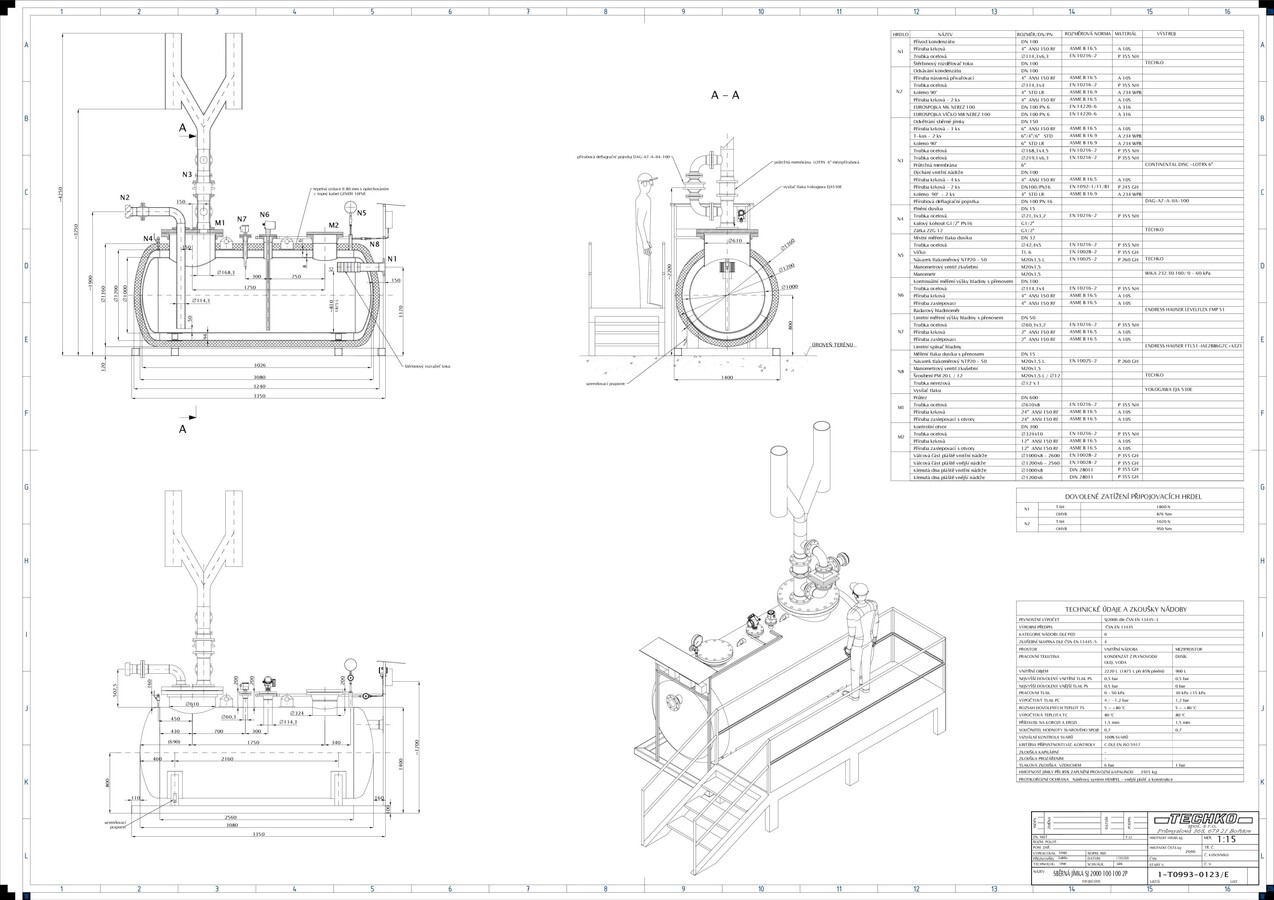Click the N6 nozzle label on the tank
Image resolution: width=1274 pixels, height=900 pixels.
(x=265, y=215)
